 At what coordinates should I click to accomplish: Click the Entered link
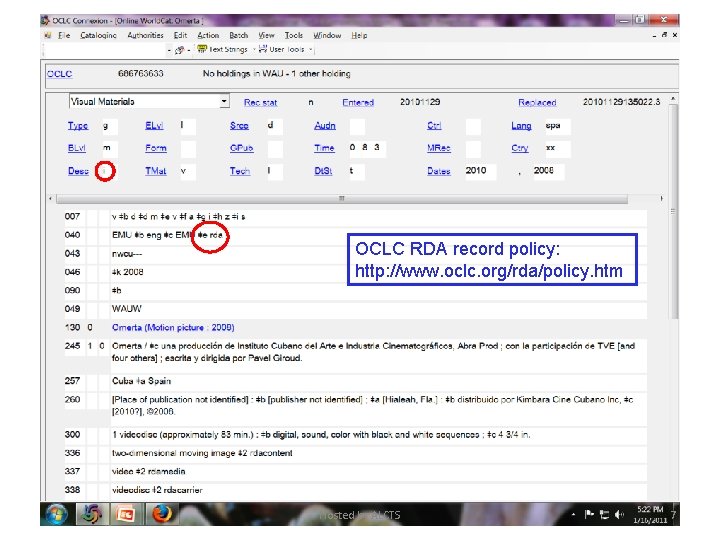click(358, 102)
